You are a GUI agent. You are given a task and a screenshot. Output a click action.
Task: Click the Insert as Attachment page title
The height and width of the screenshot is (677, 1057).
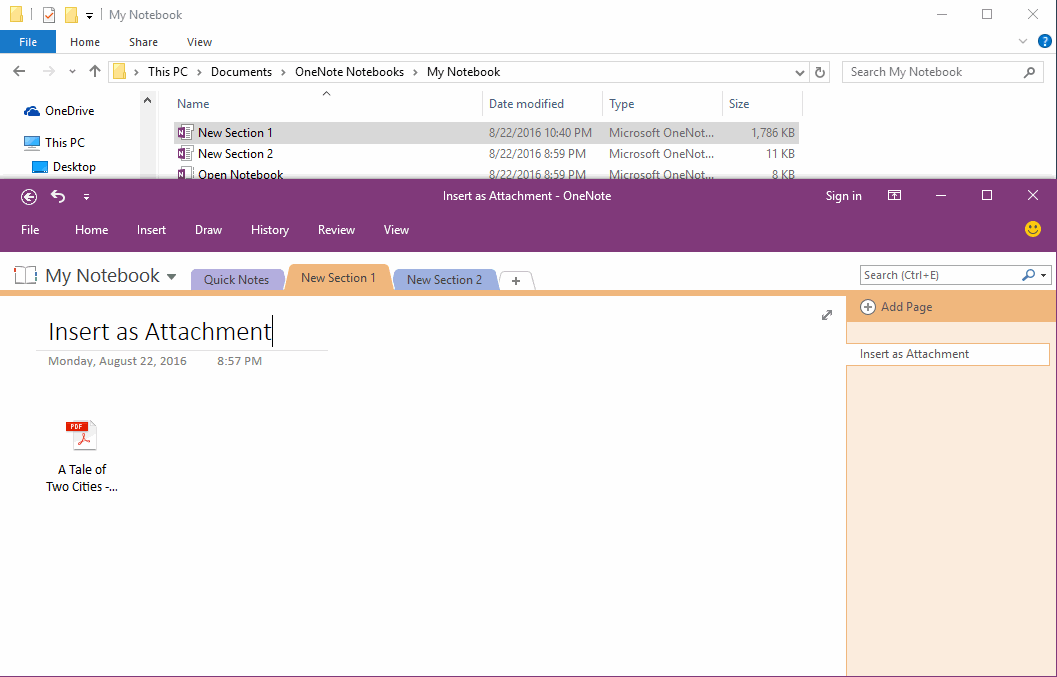(160, 331)
